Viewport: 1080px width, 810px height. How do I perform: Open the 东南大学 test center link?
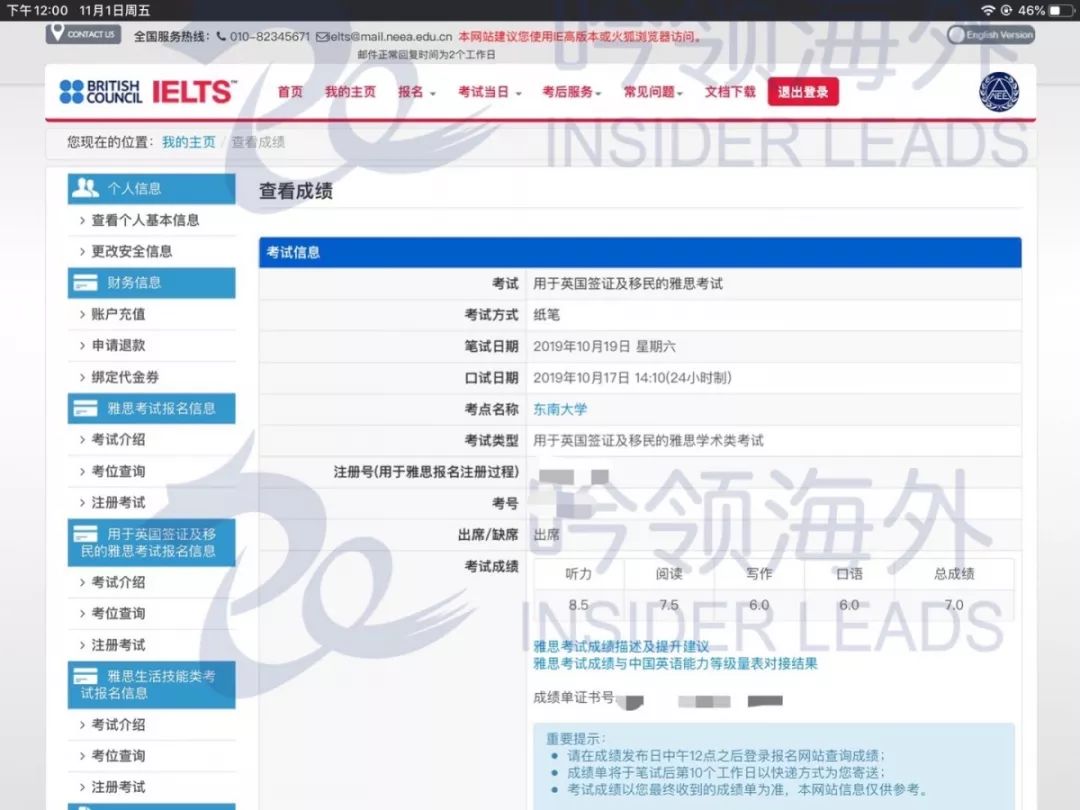click(x=561, y=409)
